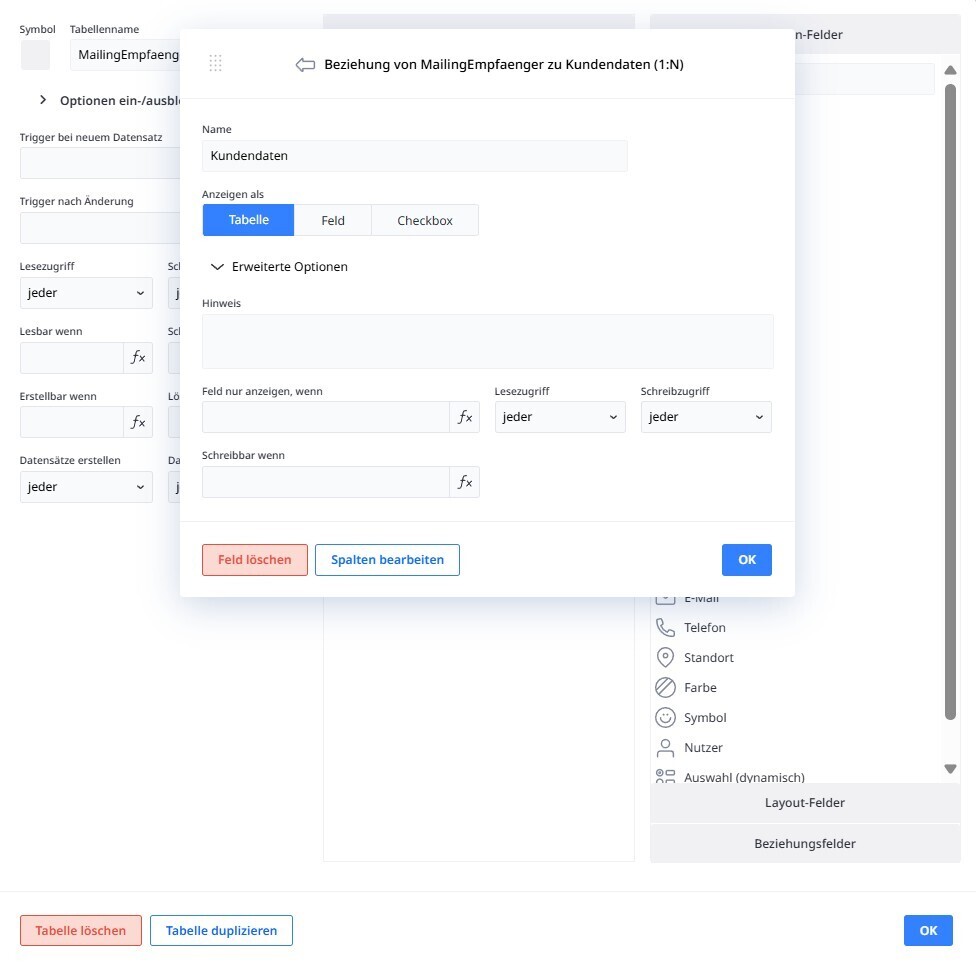Select 'Checkbox' display option
The height and width of the screenshot is (963, 976).
425,220
